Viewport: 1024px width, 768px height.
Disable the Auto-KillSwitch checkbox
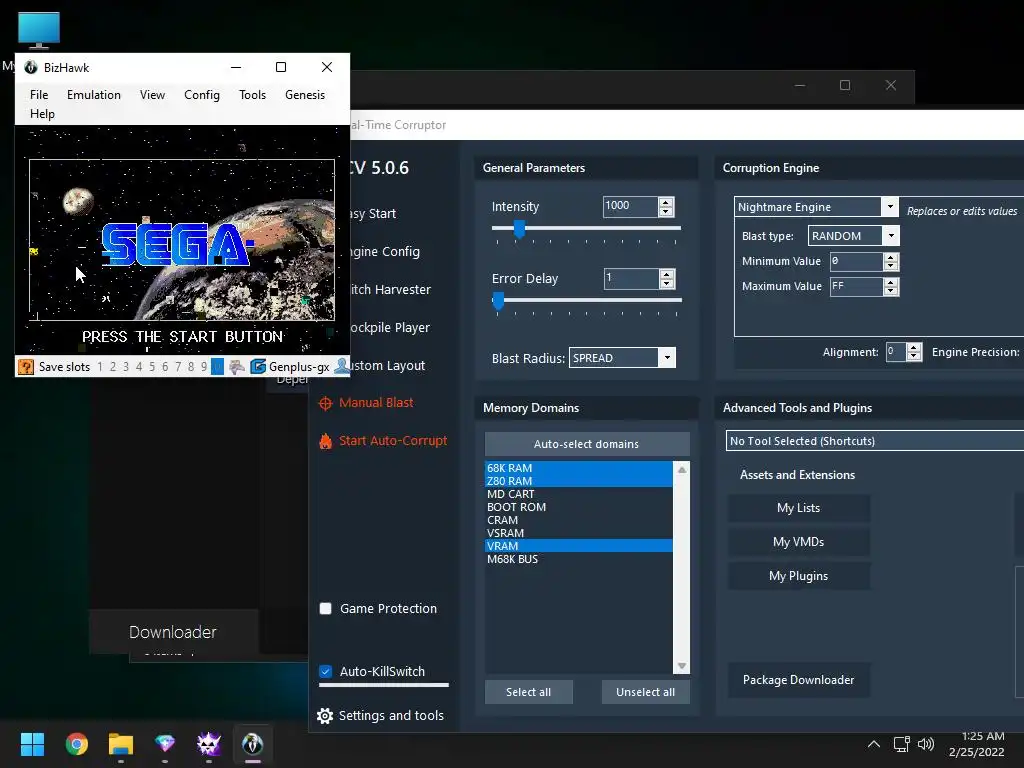coord(325,671)
